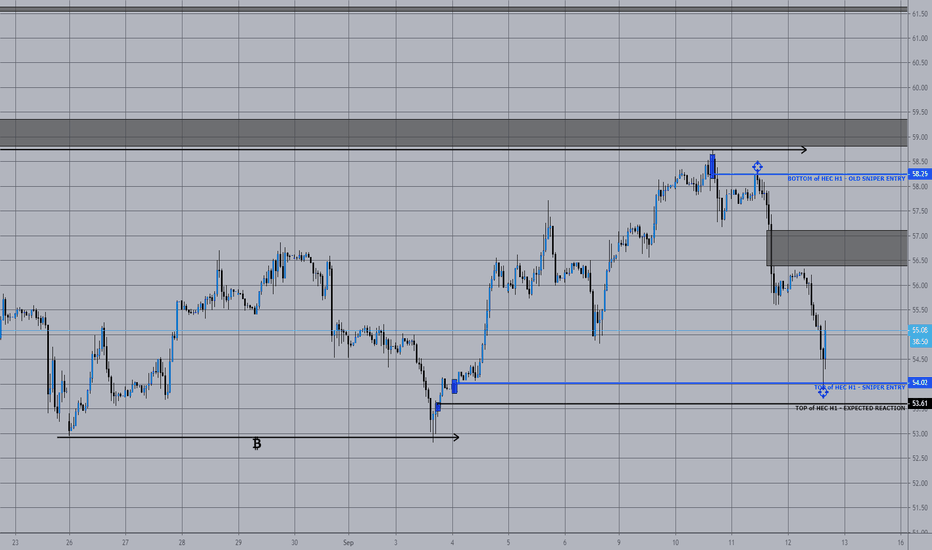Click date label 10 on time axis
The height and width of the screenshot is (550, 932).
click(676, 542)
